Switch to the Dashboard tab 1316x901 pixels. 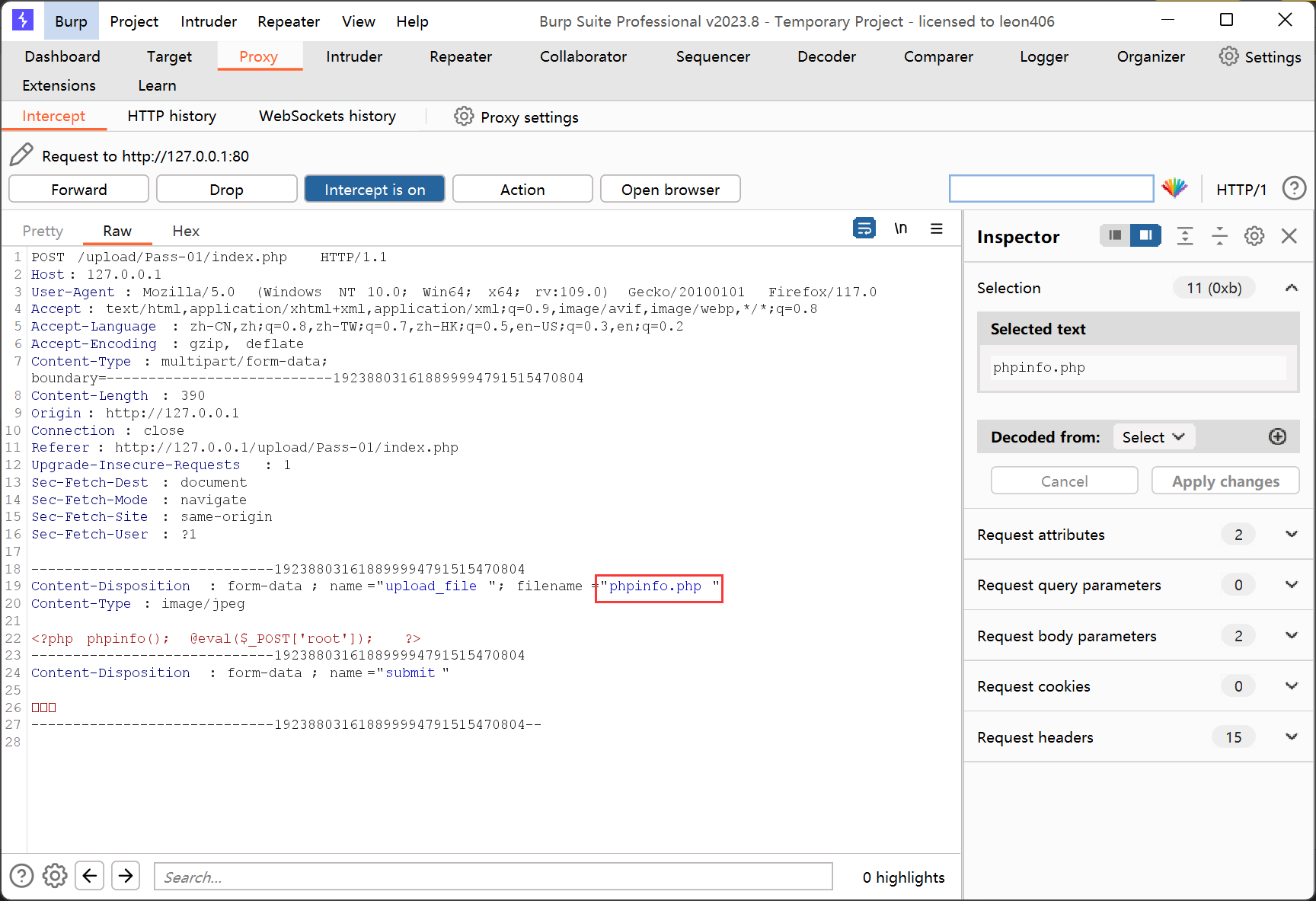(62, 56)
